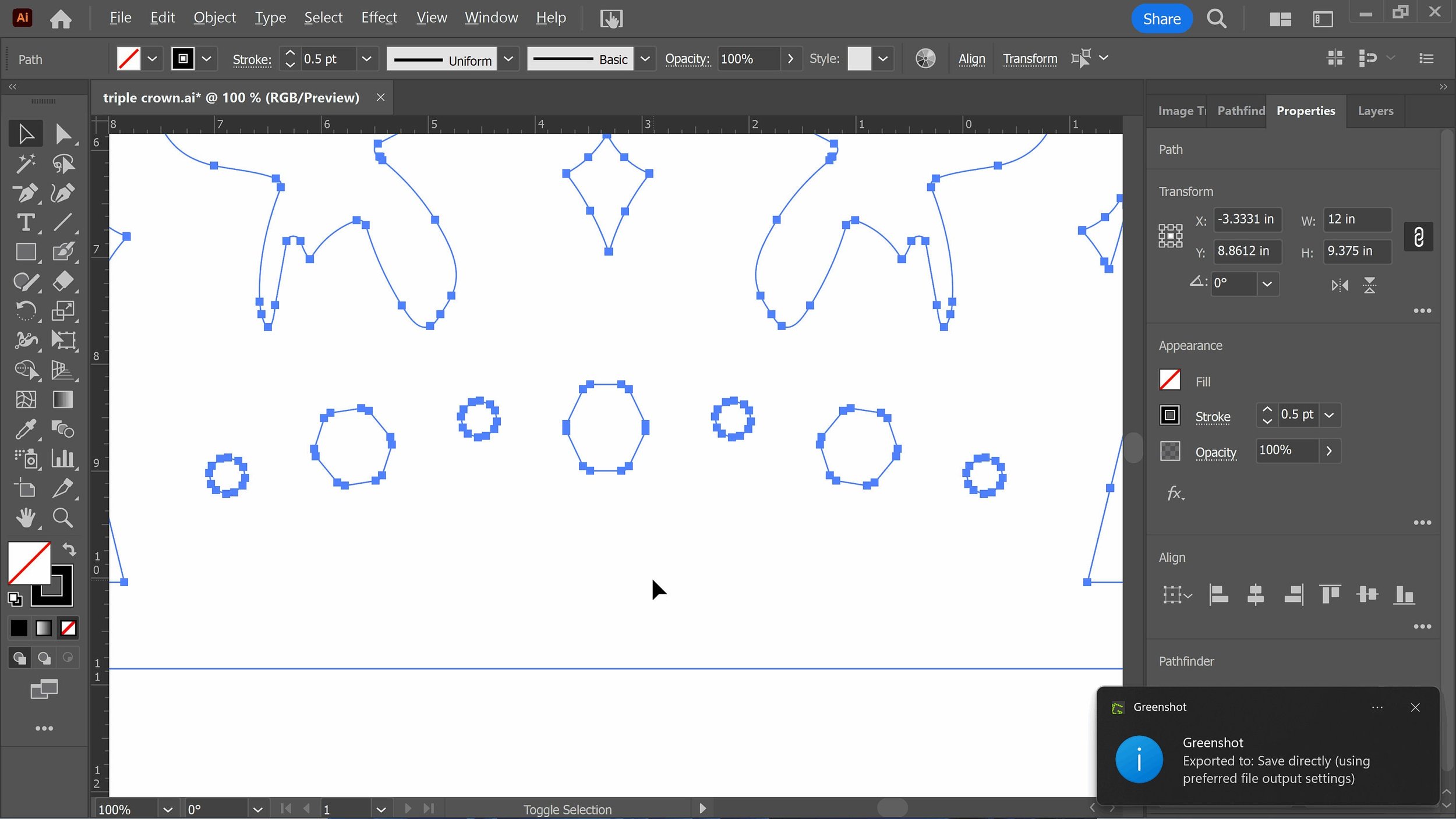Image resolution: width=1456 pixels, height=819 pixels.
Task: Open the Uniform variable width profile dropdown
Action: click(x=508, y=59)
